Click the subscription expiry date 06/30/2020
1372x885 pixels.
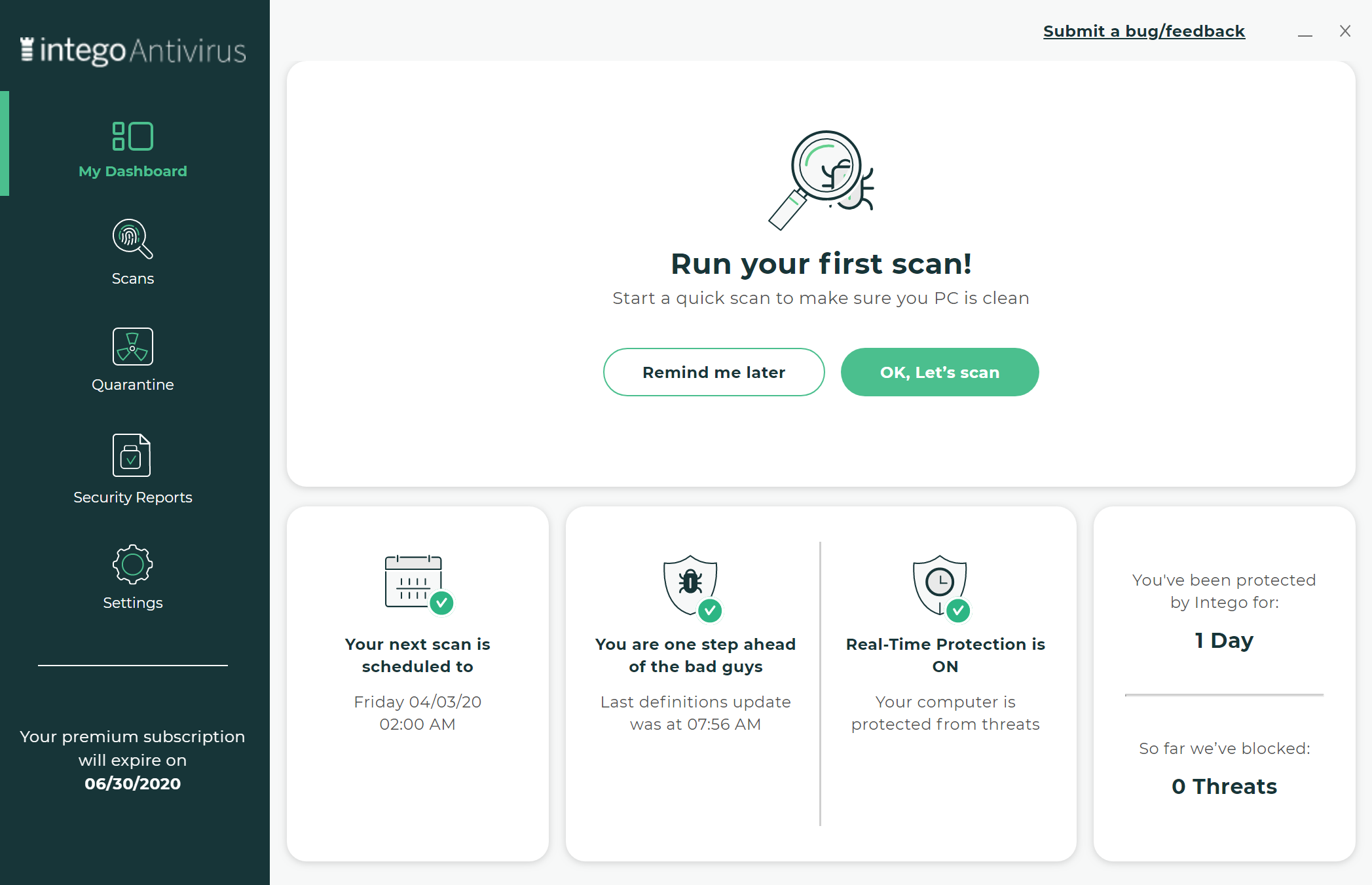[133, 783]
